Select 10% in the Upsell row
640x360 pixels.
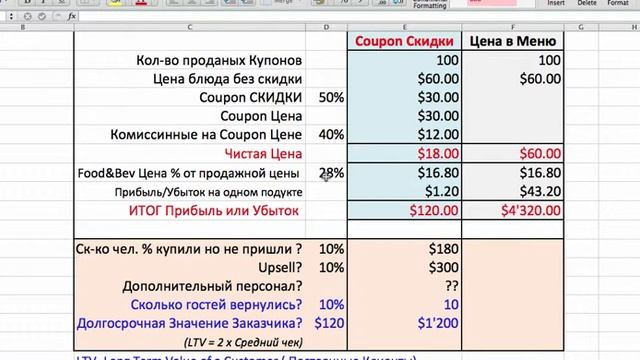[326, 268]
